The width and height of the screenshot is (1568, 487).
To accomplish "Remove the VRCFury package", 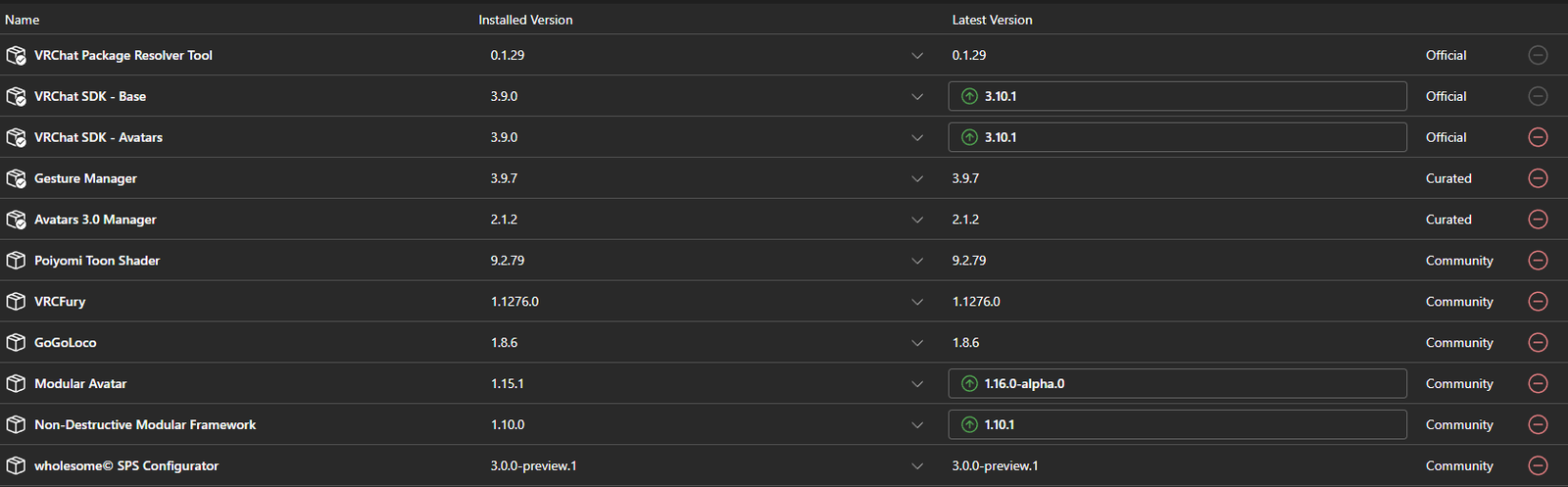I will tap(1538, 302).
